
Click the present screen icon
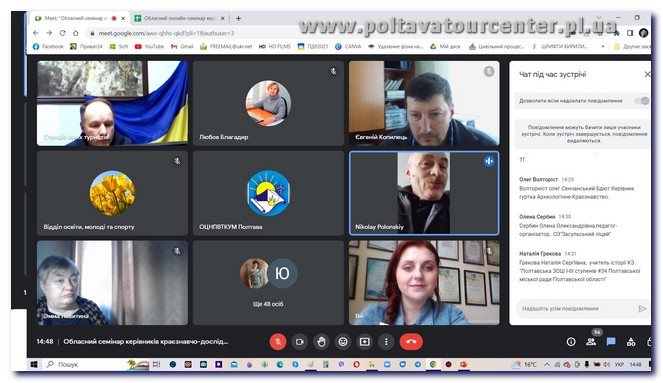(x=364, y=342)
